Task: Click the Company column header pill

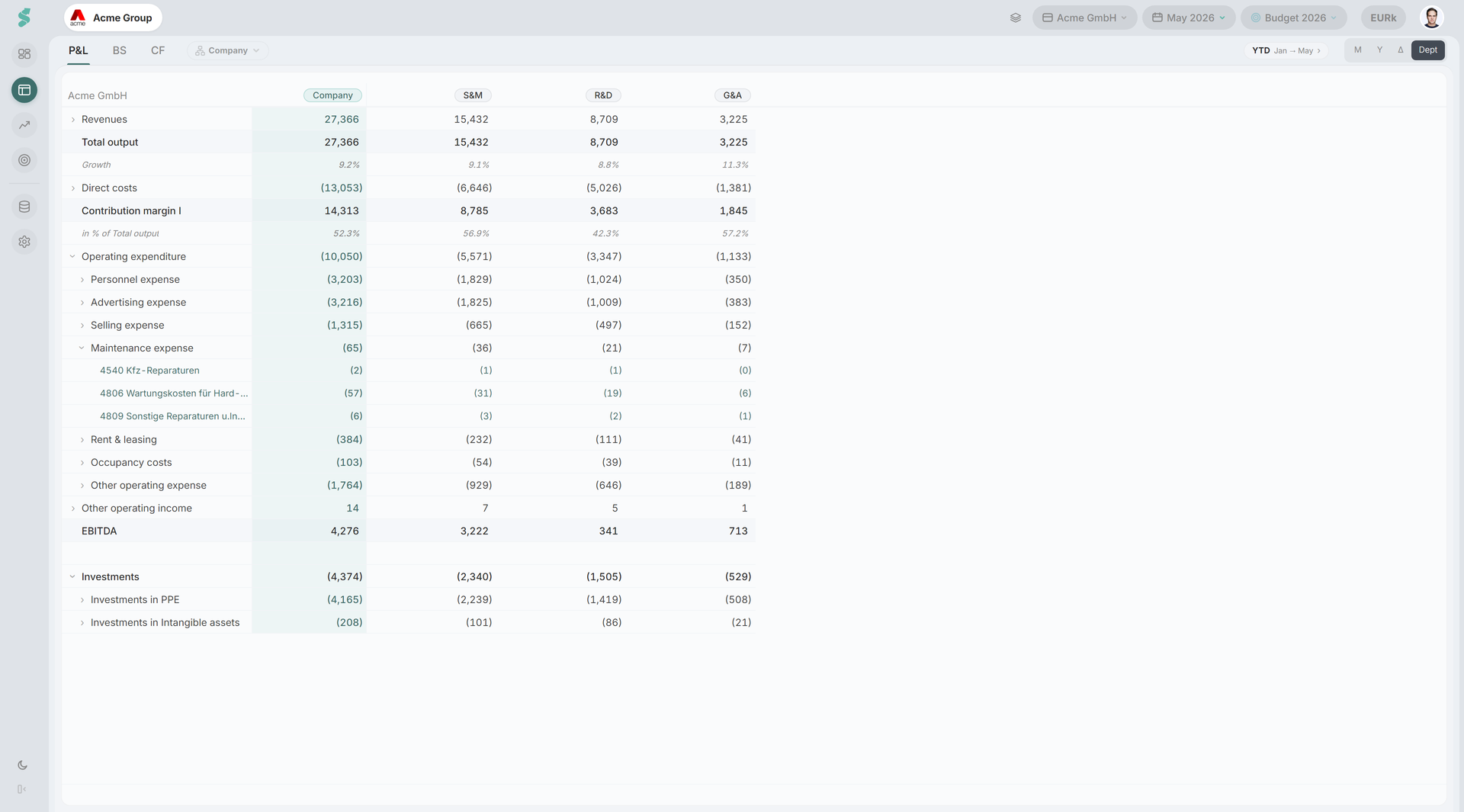Action: click(x=332, y=95)
